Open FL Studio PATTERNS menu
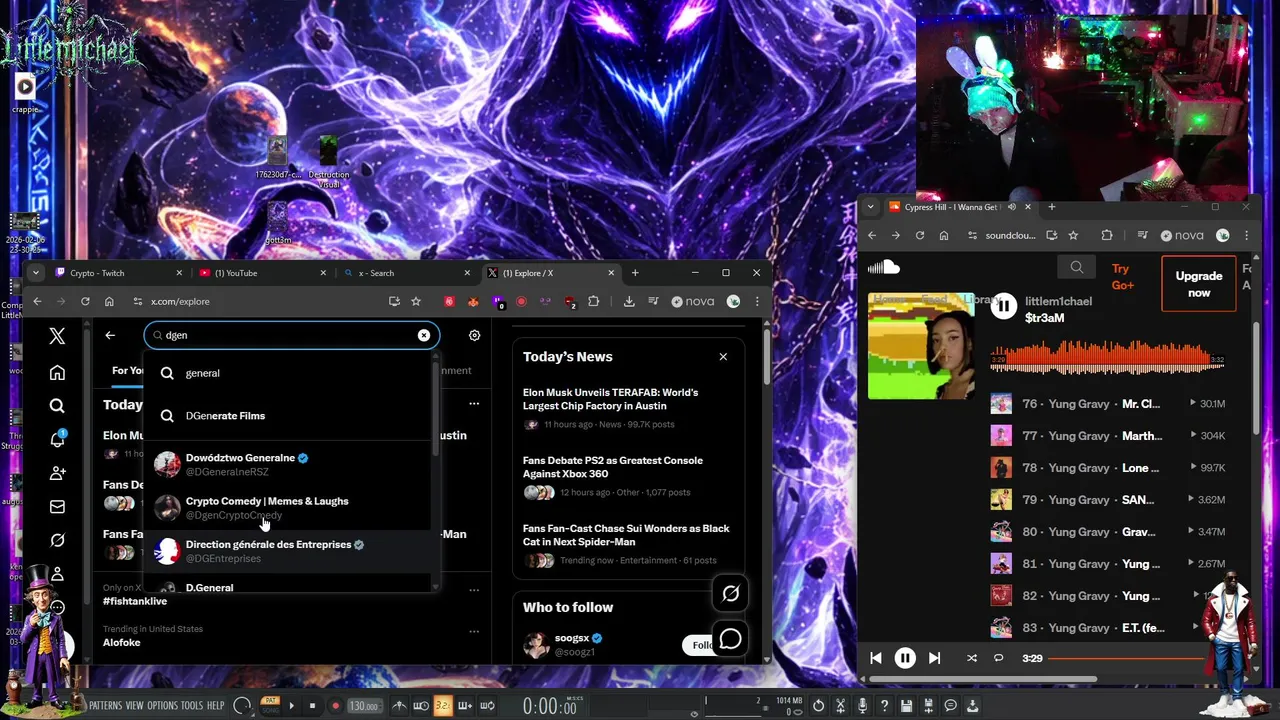 105,706
